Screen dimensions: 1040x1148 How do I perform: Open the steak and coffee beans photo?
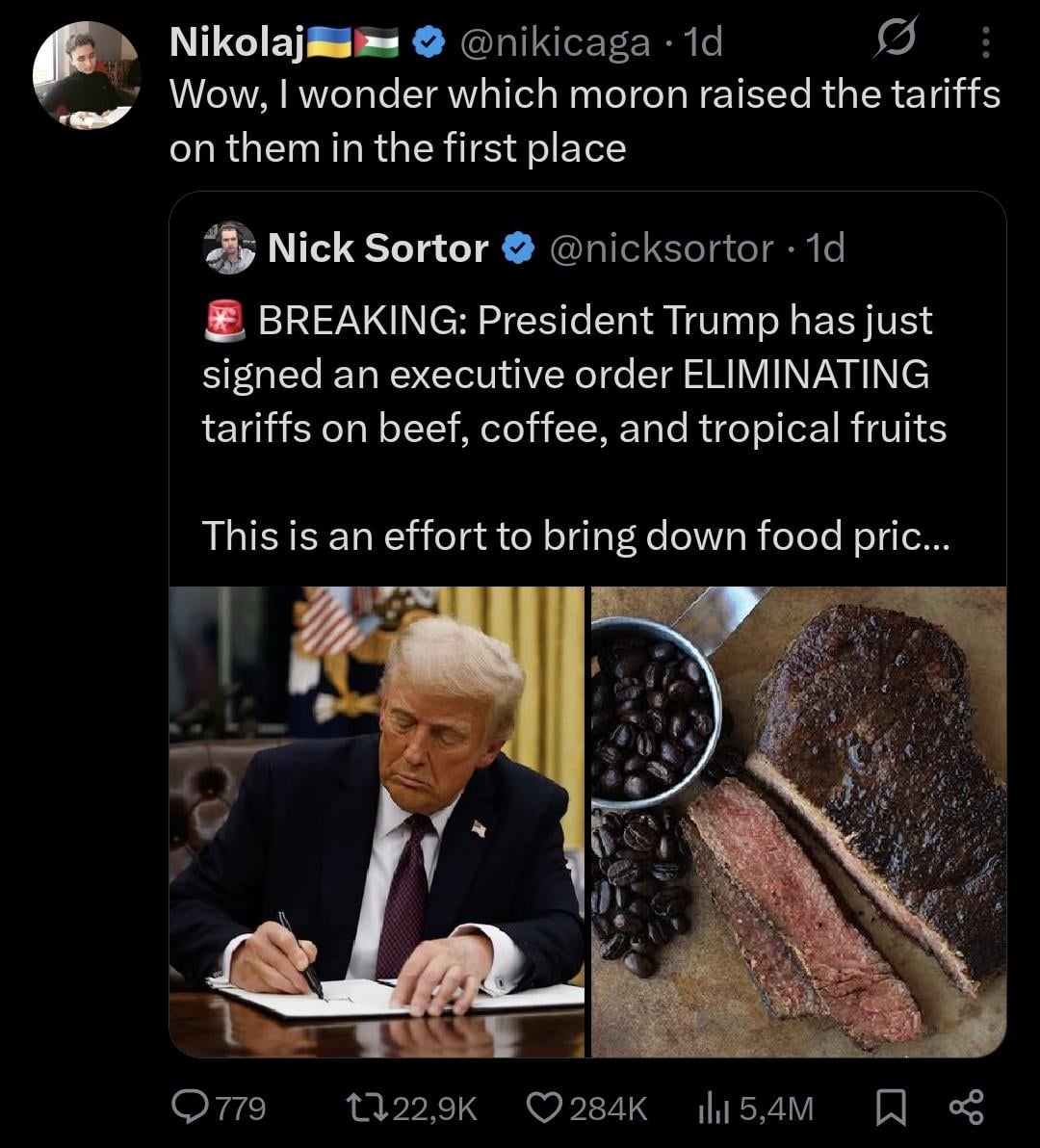[x=798, y=822]
